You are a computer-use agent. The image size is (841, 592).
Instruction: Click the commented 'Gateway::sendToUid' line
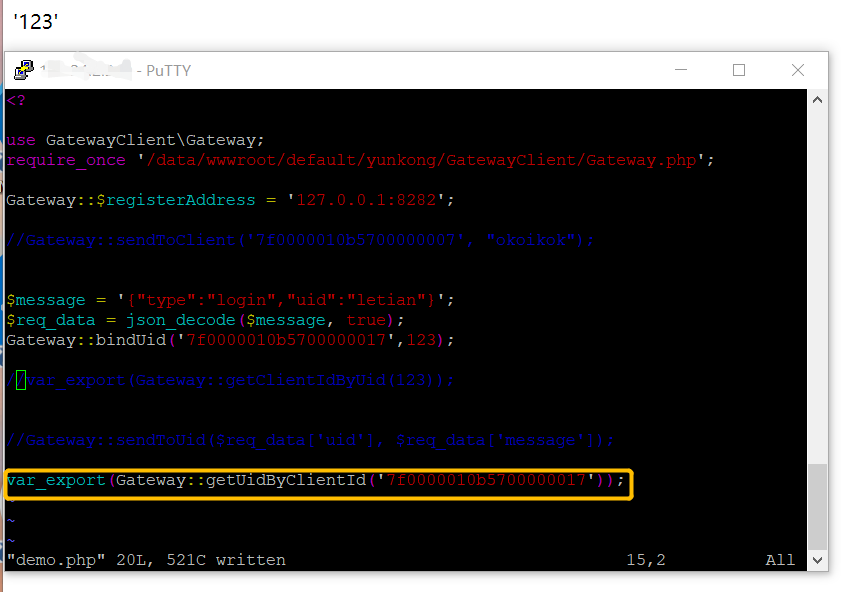[x=310, y=441]
